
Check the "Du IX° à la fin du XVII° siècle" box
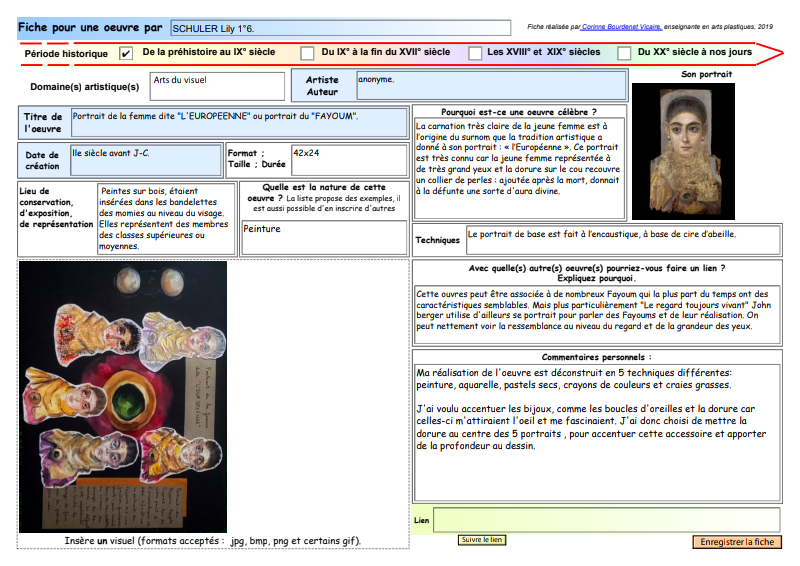(304, 53)
